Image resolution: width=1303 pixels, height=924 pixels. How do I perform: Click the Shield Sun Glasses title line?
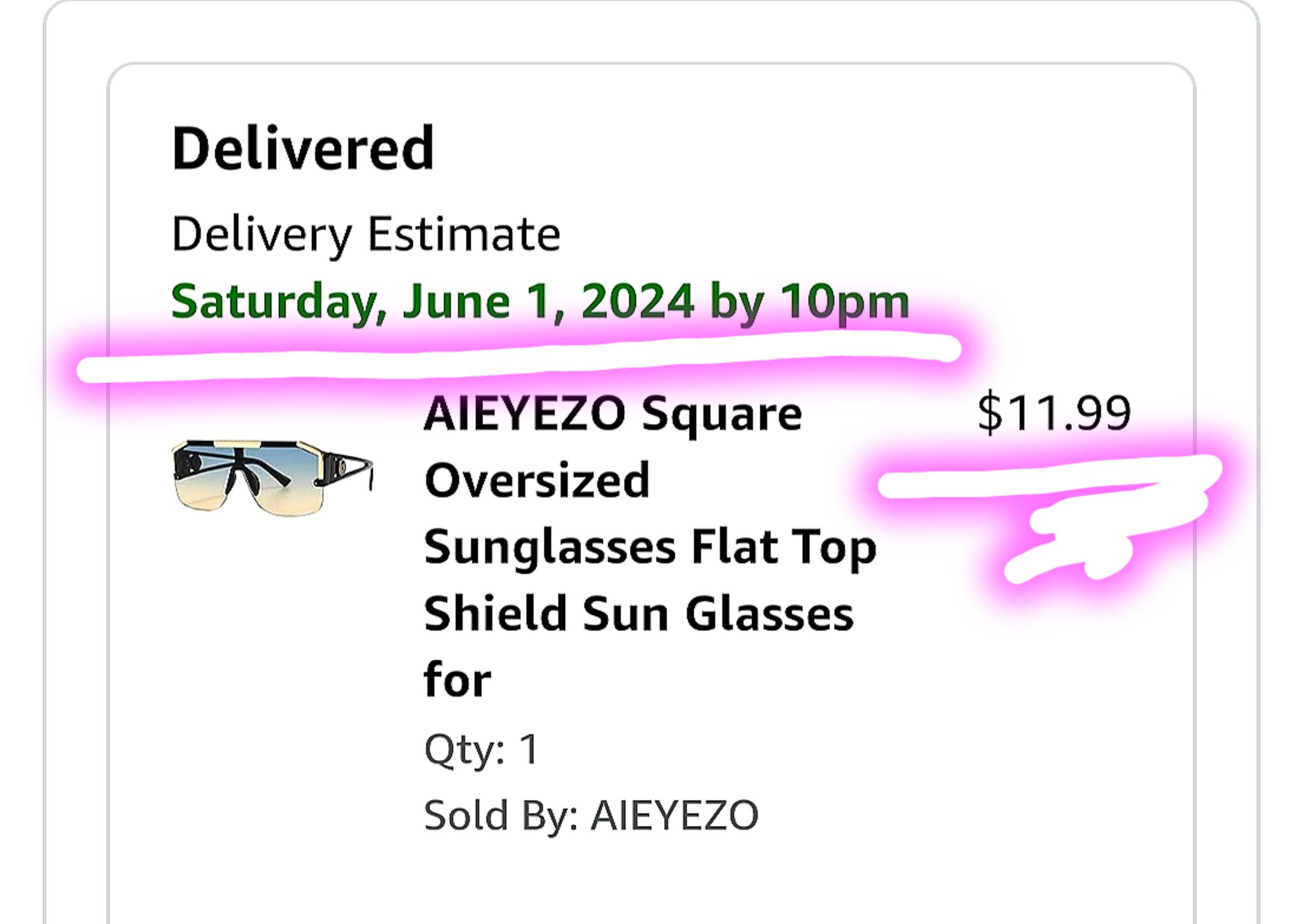click(638, 614)
